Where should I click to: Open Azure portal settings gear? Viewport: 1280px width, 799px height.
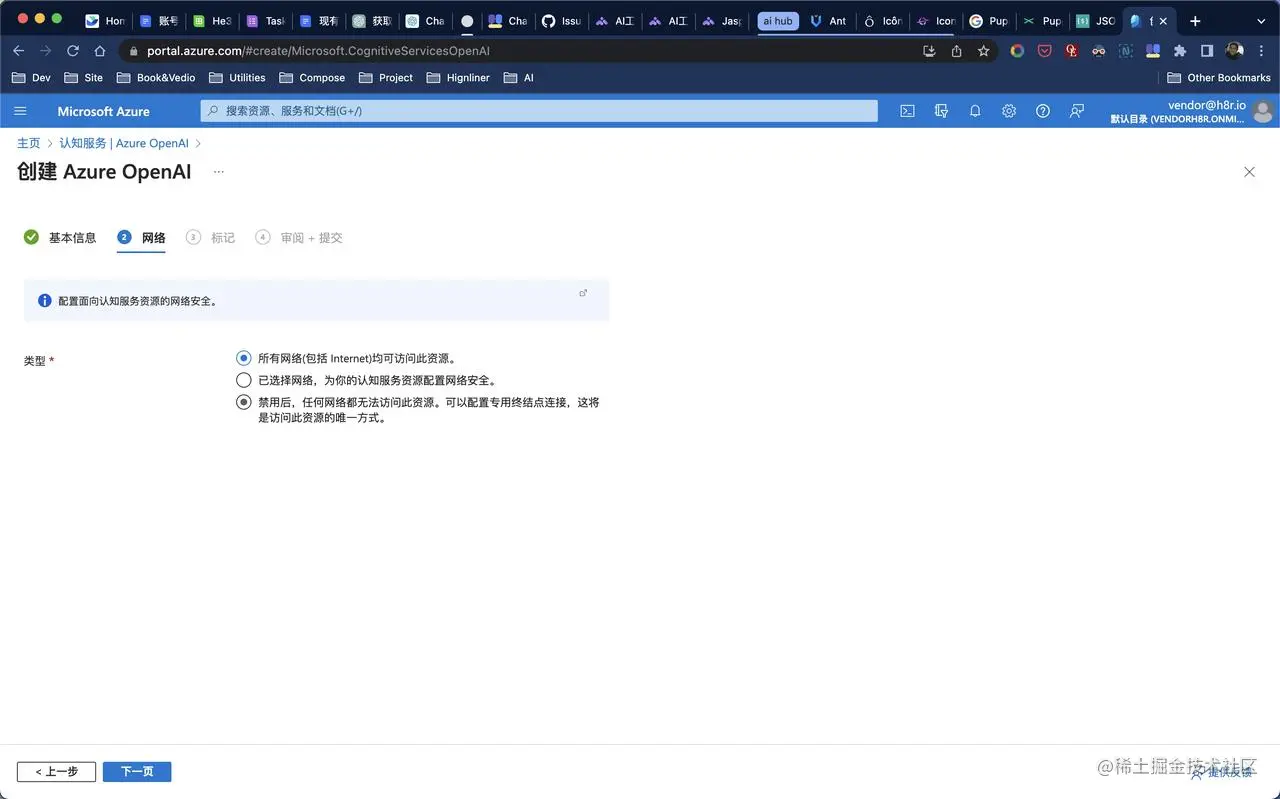pos(1009,111)
